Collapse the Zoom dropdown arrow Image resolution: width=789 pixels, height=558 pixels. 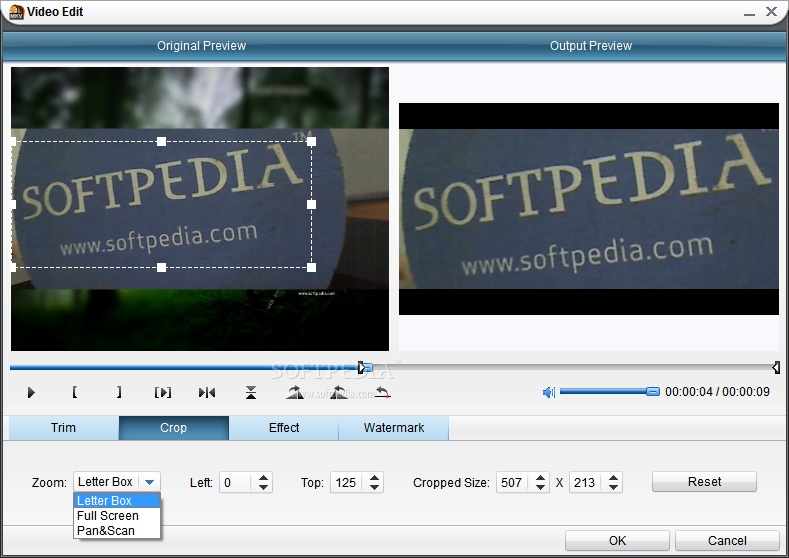pos(149,482)
